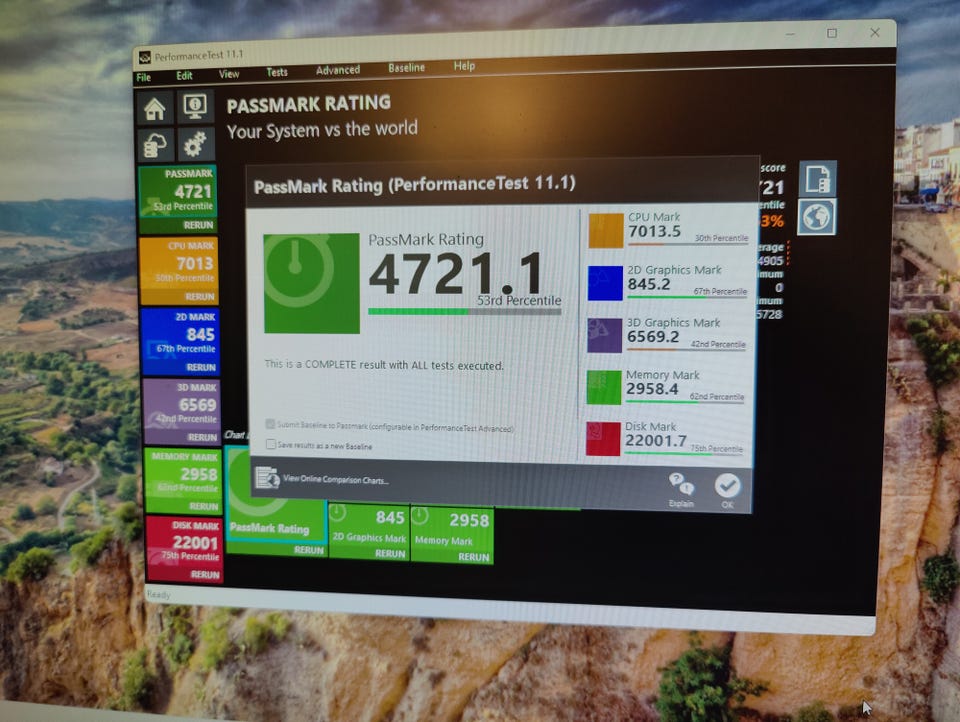Click the 2D Graphics Mark 845.2 value
960x722 pixels.
pos(648,284)
